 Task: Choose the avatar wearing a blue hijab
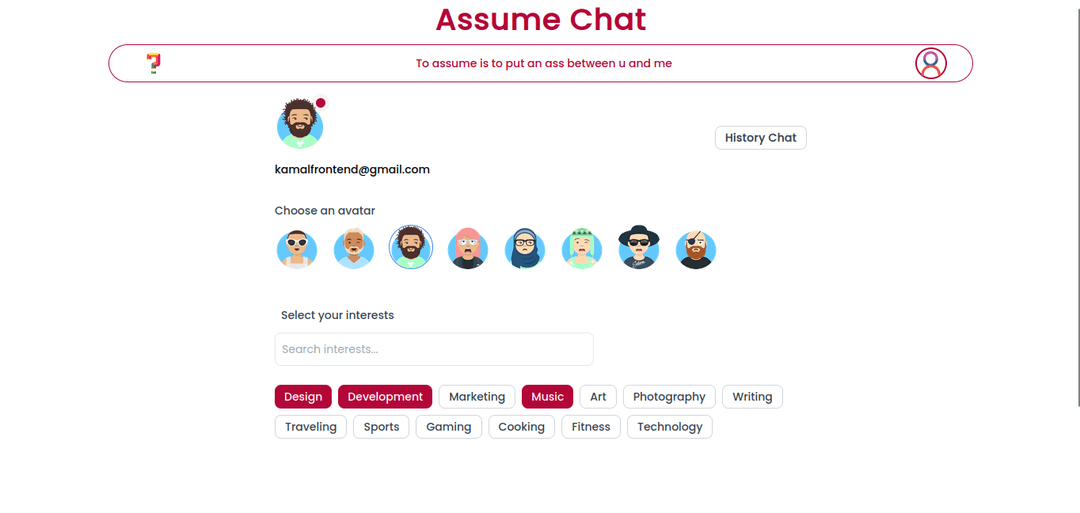[x=525, y=248]
